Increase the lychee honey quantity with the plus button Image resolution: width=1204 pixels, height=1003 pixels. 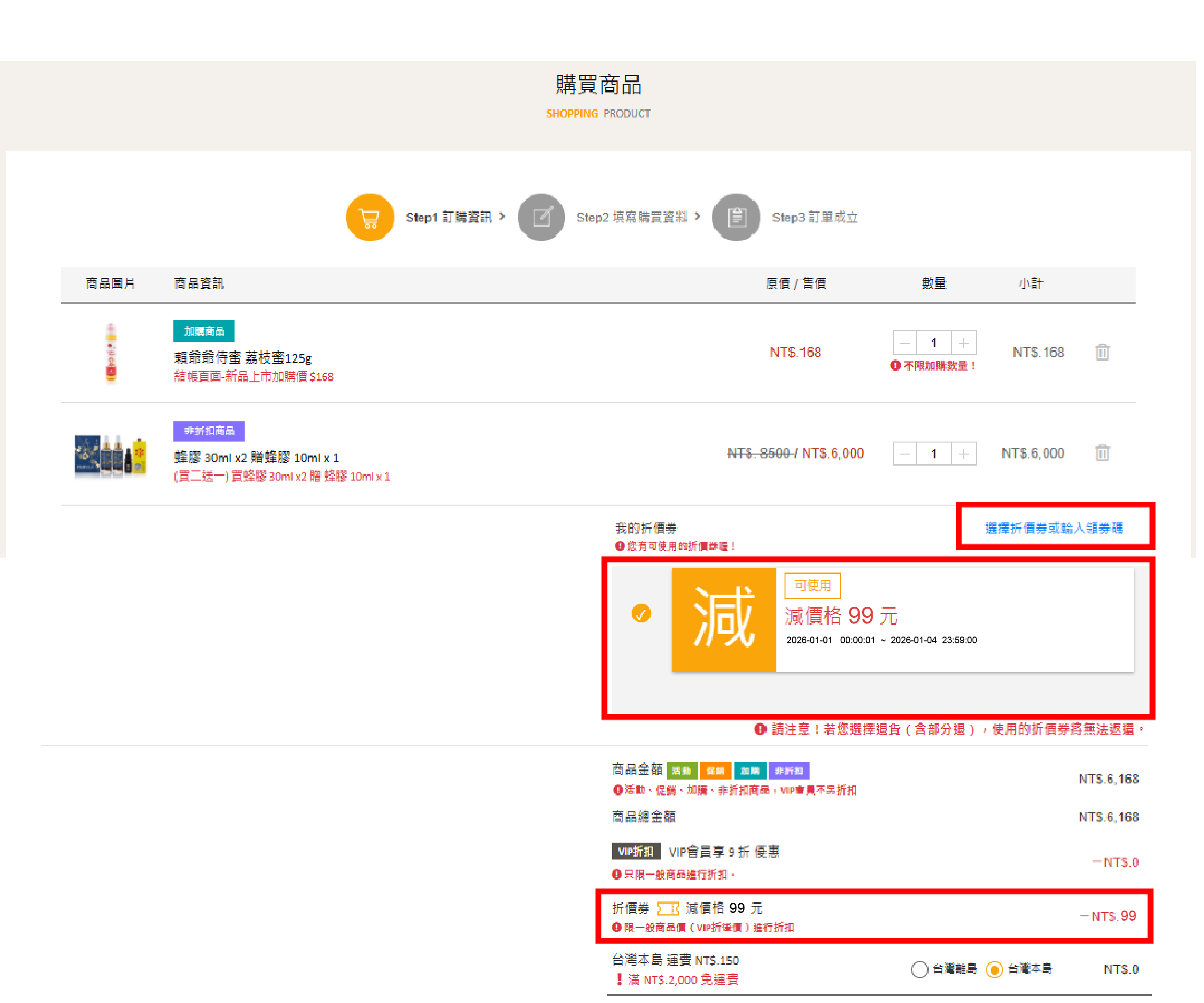(x=963, y=343)
